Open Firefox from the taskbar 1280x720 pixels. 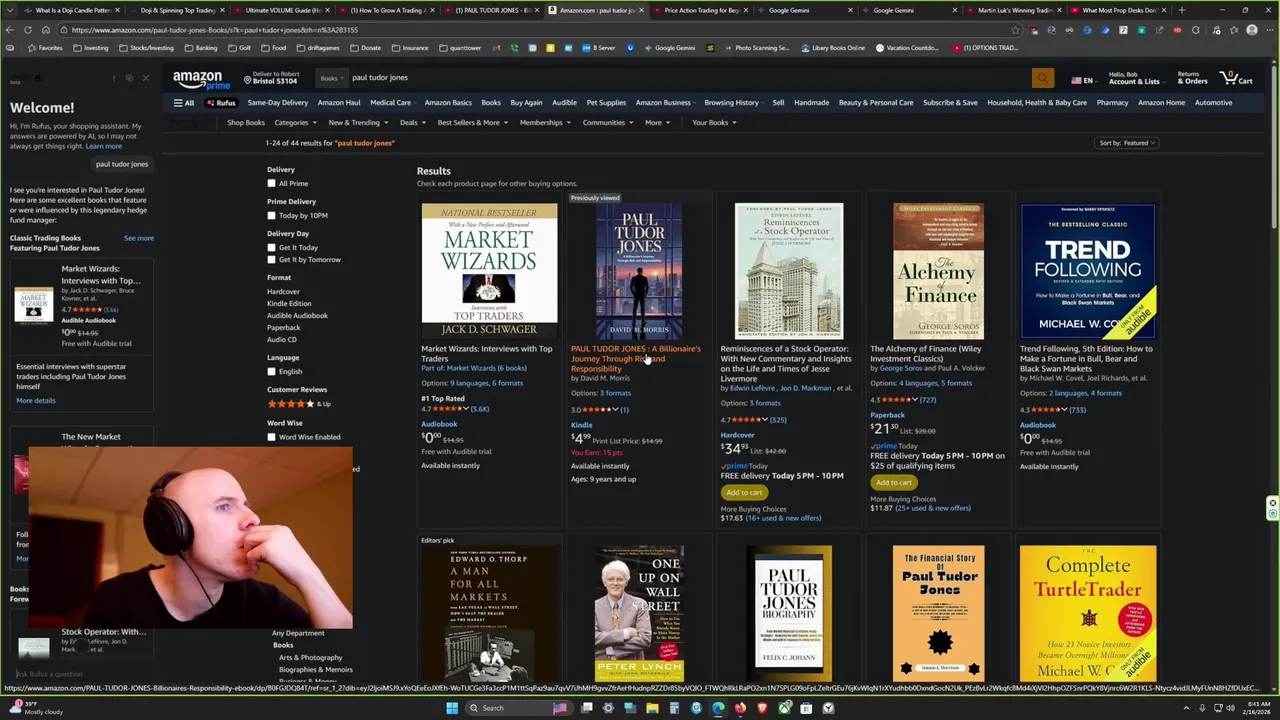click(740, 708)
